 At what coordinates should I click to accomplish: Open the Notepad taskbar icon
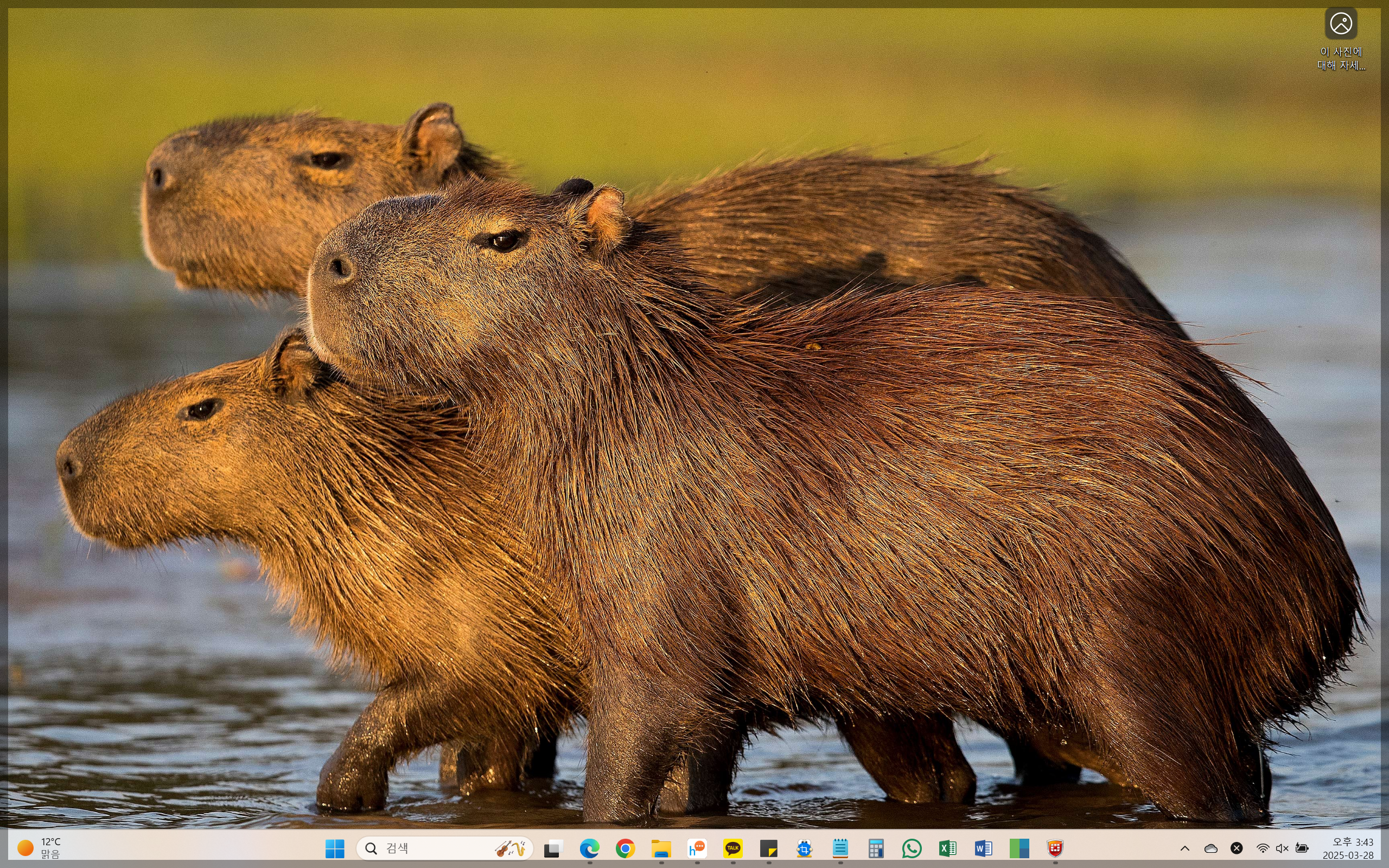point(840,848)
